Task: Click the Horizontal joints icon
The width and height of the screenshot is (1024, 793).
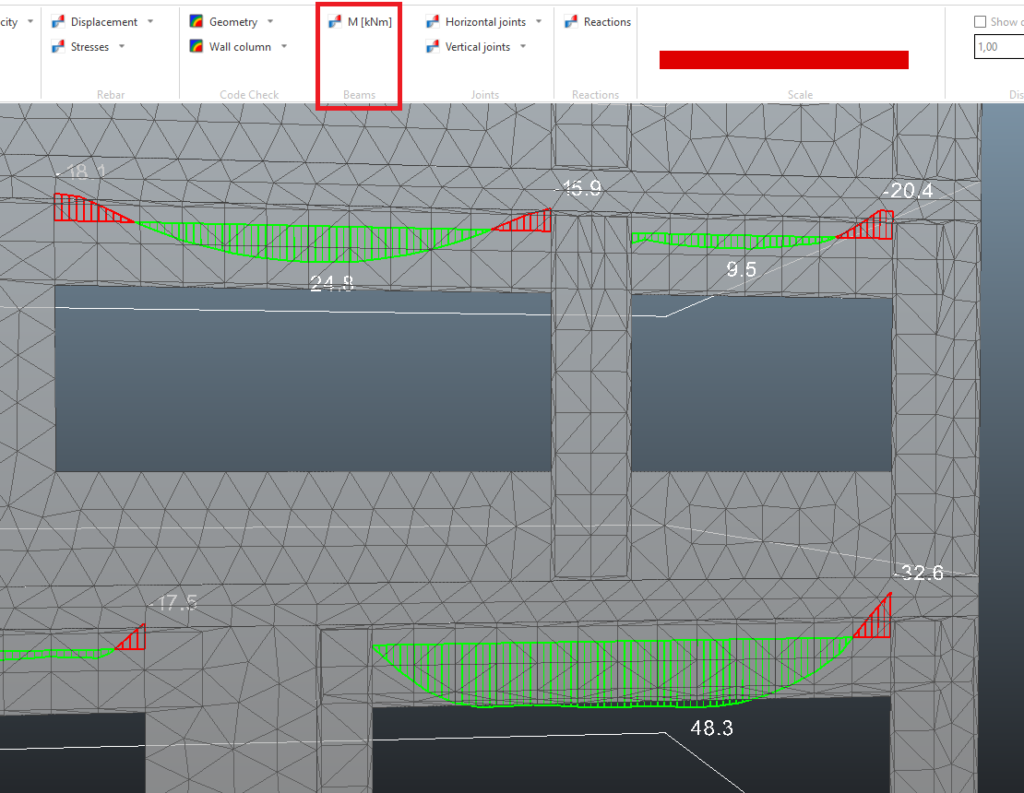Action: pyautogui.click(x=433, y=22)
